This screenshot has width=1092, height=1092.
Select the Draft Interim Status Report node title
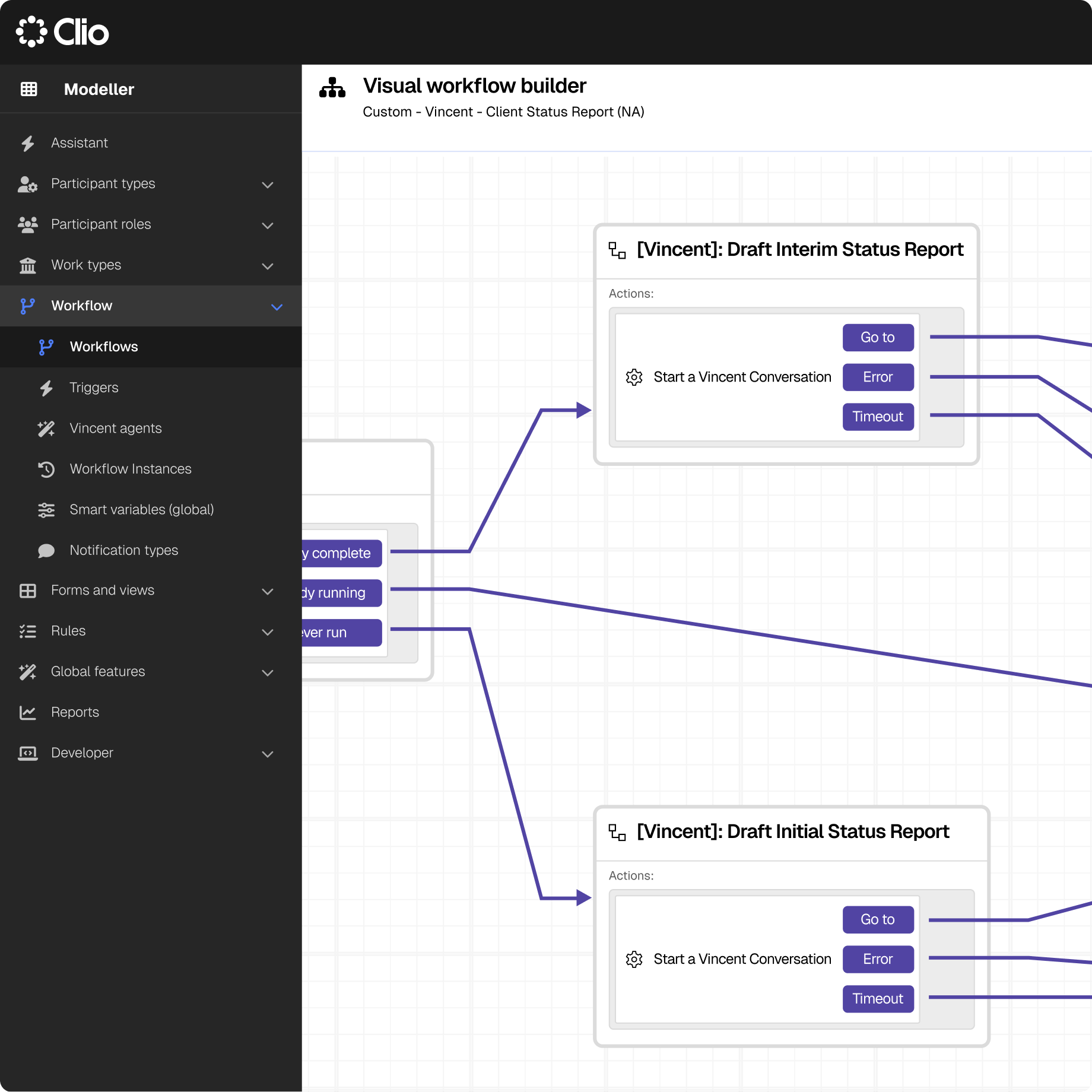click(800, 250)
